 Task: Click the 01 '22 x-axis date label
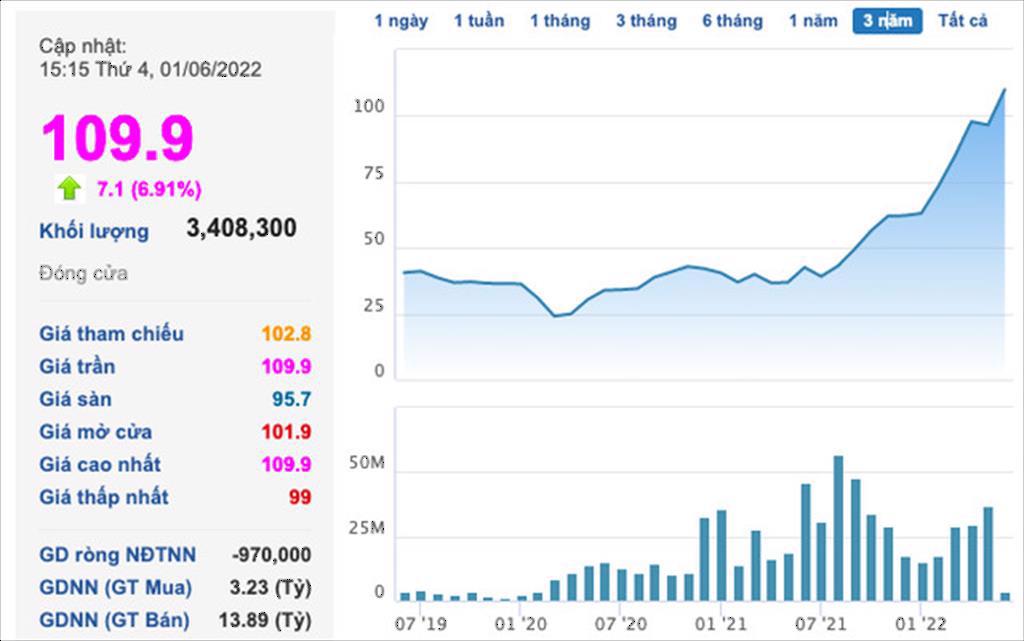920,624
